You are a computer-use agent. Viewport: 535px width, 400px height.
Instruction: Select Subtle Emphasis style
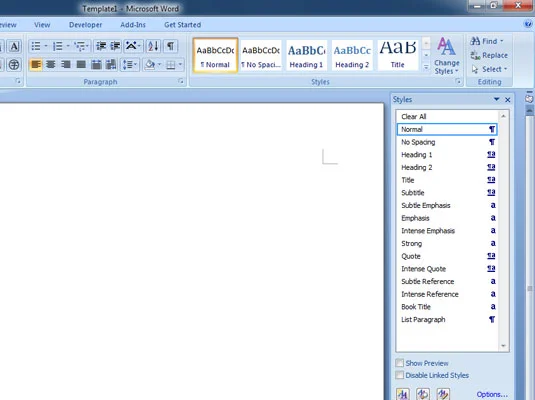447,205
